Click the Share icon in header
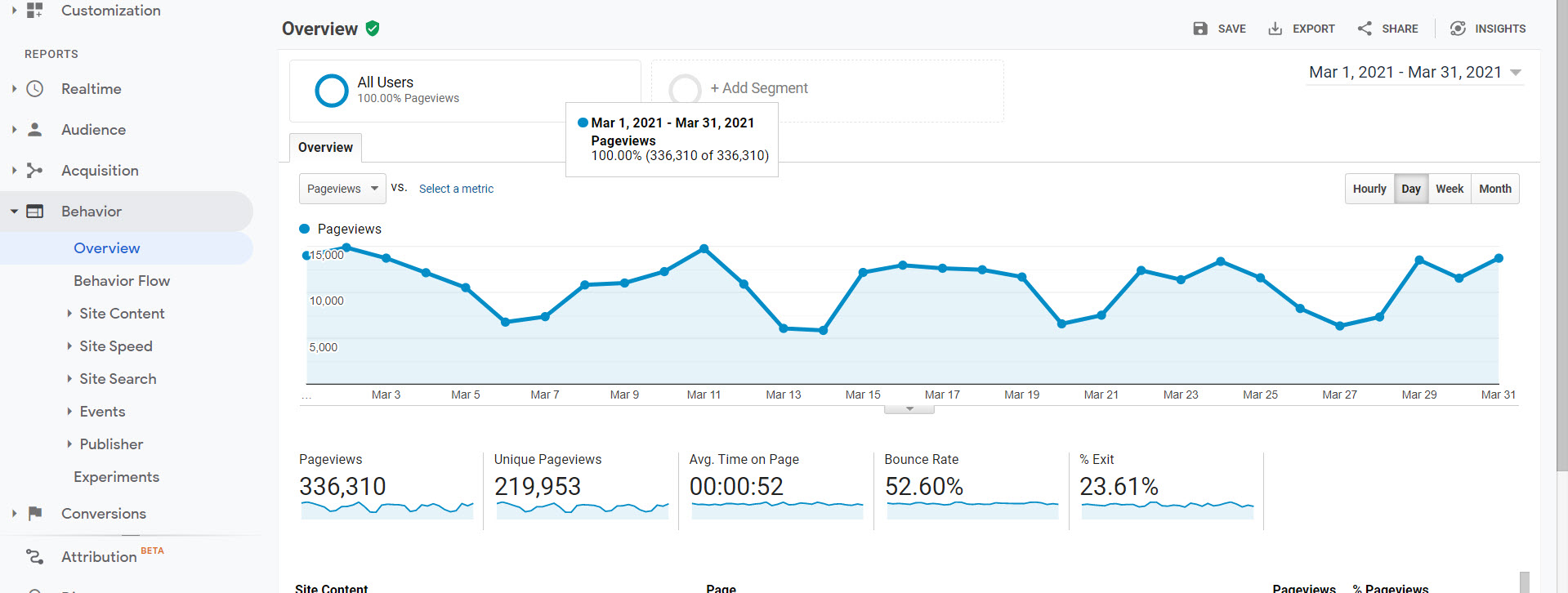Screen dimensions: 1568x593 (x=1365, y=29)
